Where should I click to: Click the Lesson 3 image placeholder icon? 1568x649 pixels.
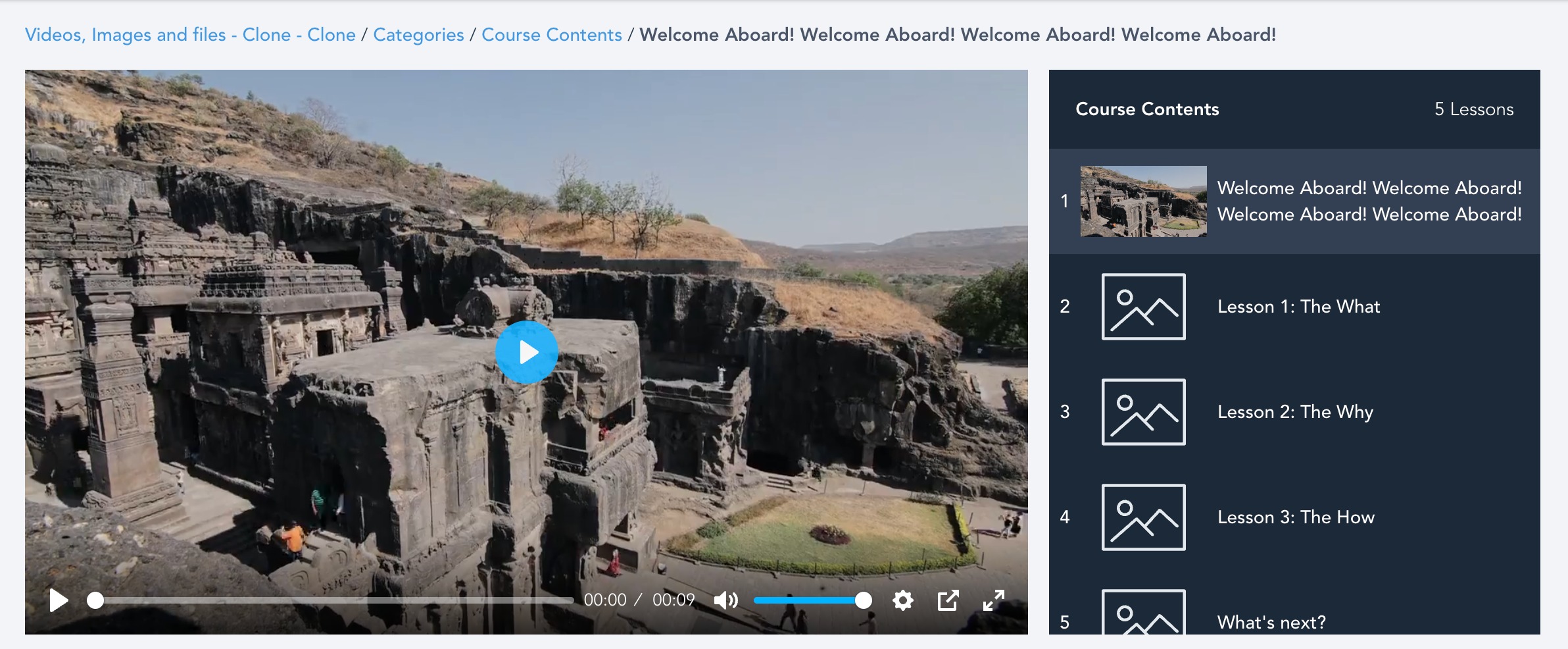[1144, 517]
